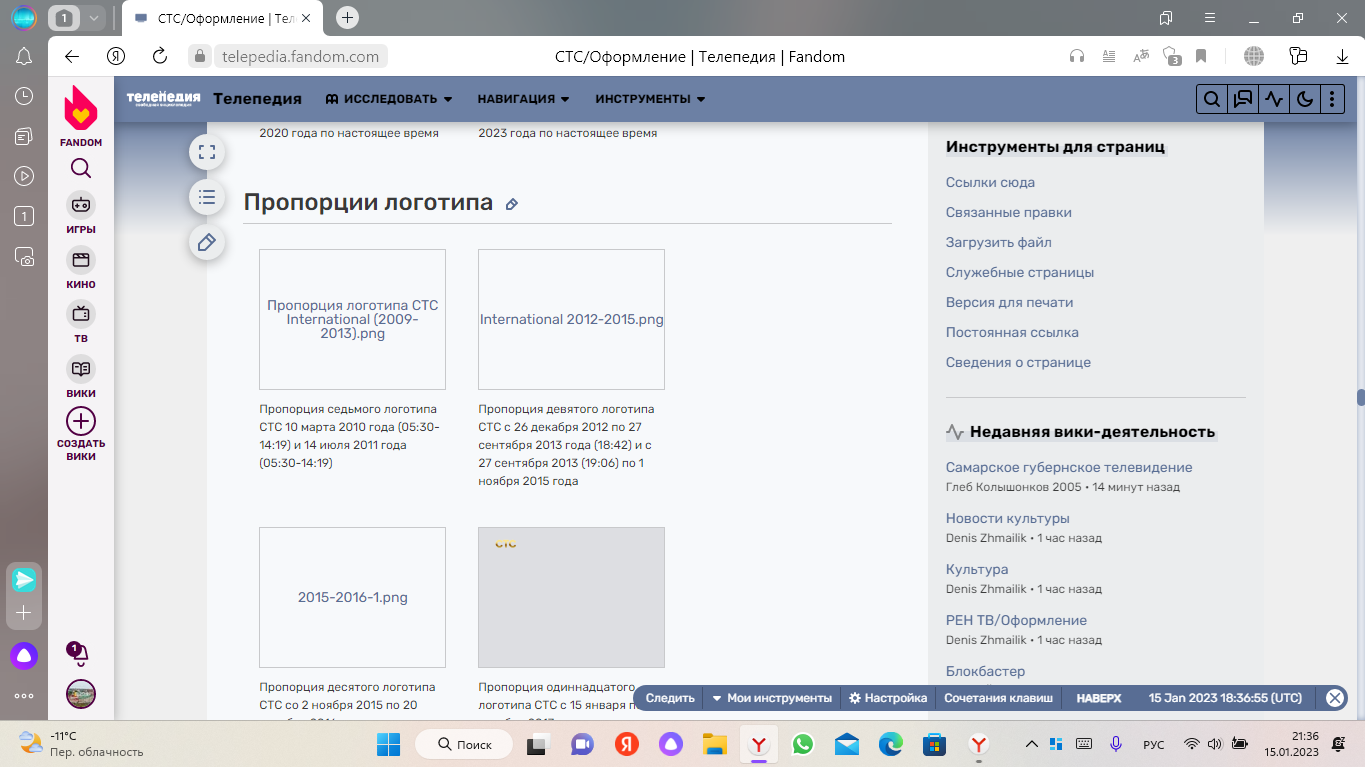
Task: Open recent activity pulse icon in header
Action: pyautogui.click(x=1273, y=99)
